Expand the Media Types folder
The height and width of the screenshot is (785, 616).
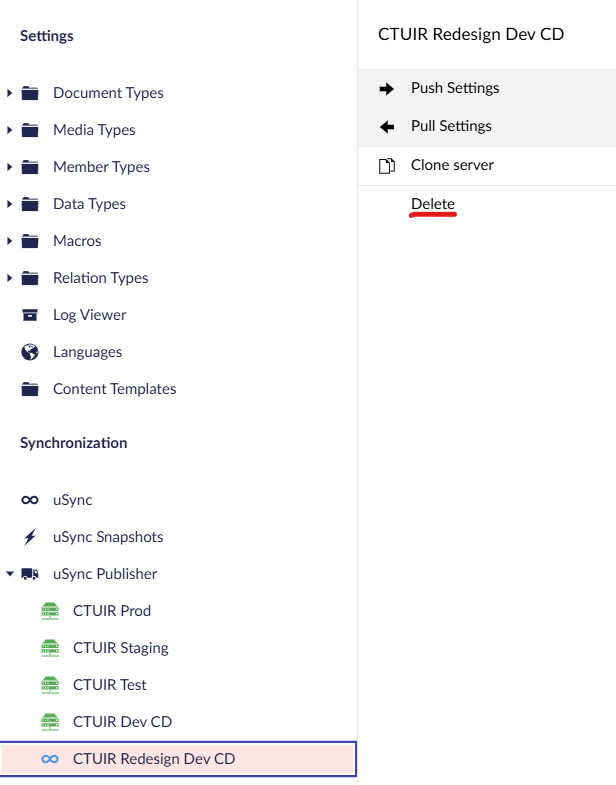tap(9, 130)
